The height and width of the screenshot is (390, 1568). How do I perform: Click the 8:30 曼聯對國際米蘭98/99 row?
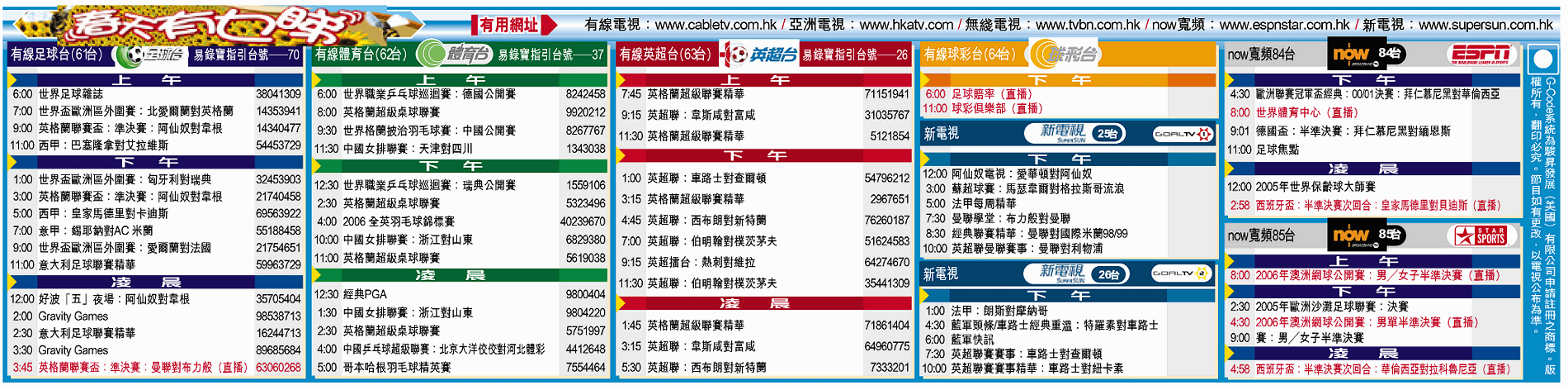click(1070, 233)
